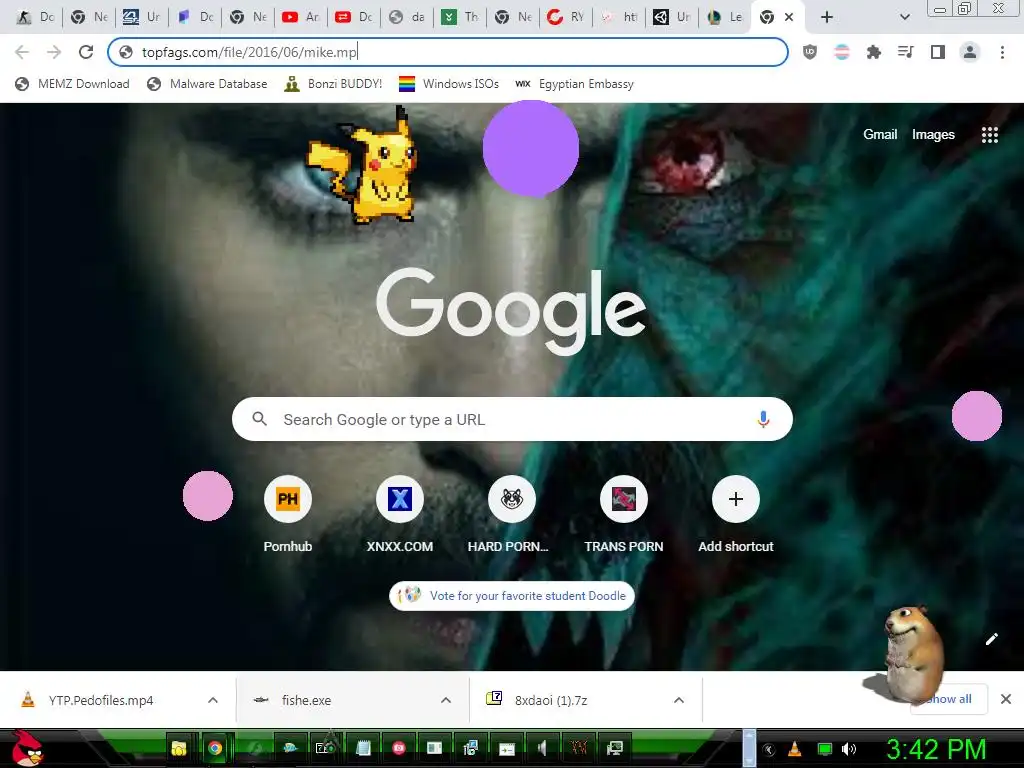Start voice search with the microphone
Viewport: 1024px width, 768px height.
pos(763,419)
